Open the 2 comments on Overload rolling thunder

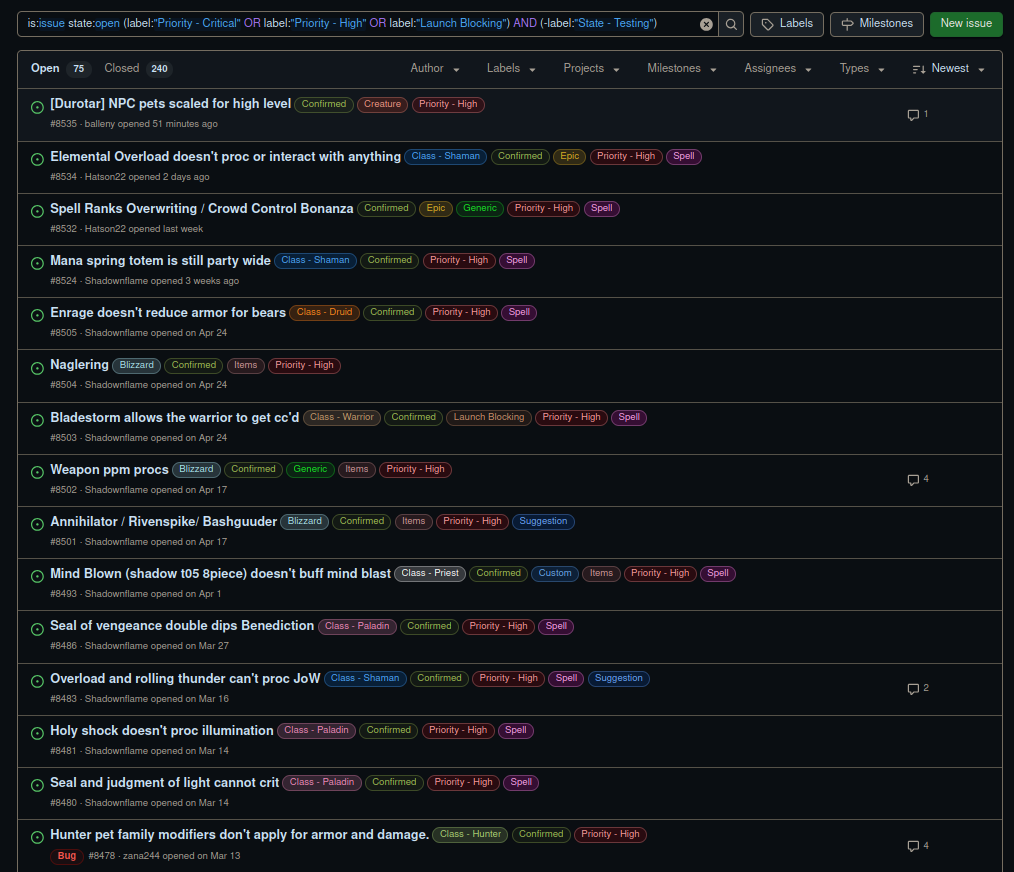[918, 688]
